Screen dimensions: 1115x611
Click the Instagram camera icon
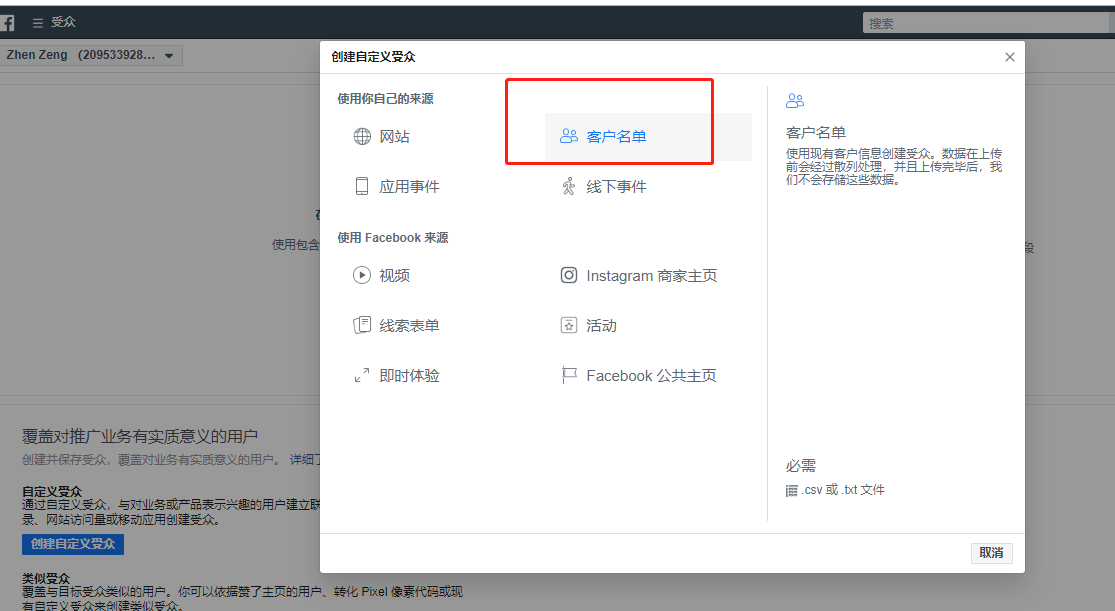569,275
